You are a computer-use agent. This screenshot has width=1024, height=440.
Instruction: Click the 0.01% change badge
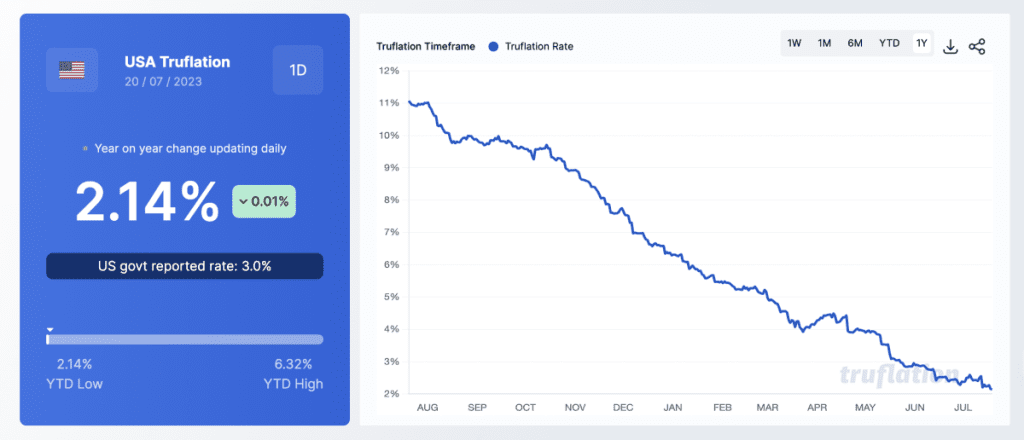(264, 202)
